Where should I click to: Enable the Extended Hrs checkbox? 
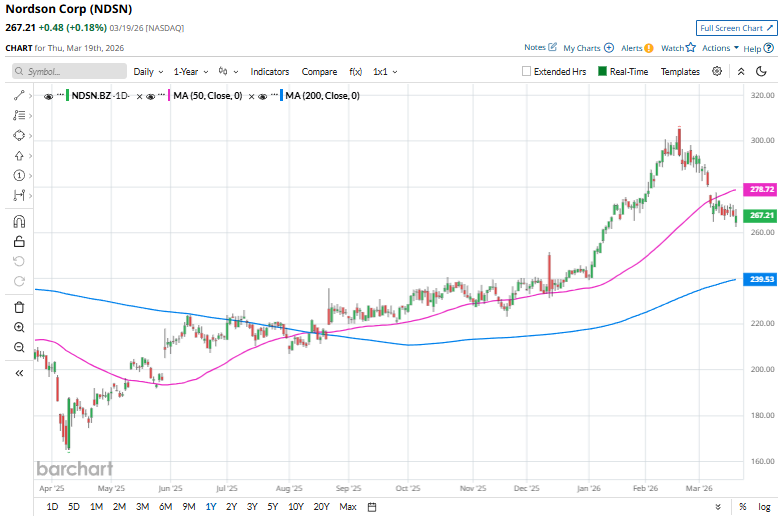[527, 72]
